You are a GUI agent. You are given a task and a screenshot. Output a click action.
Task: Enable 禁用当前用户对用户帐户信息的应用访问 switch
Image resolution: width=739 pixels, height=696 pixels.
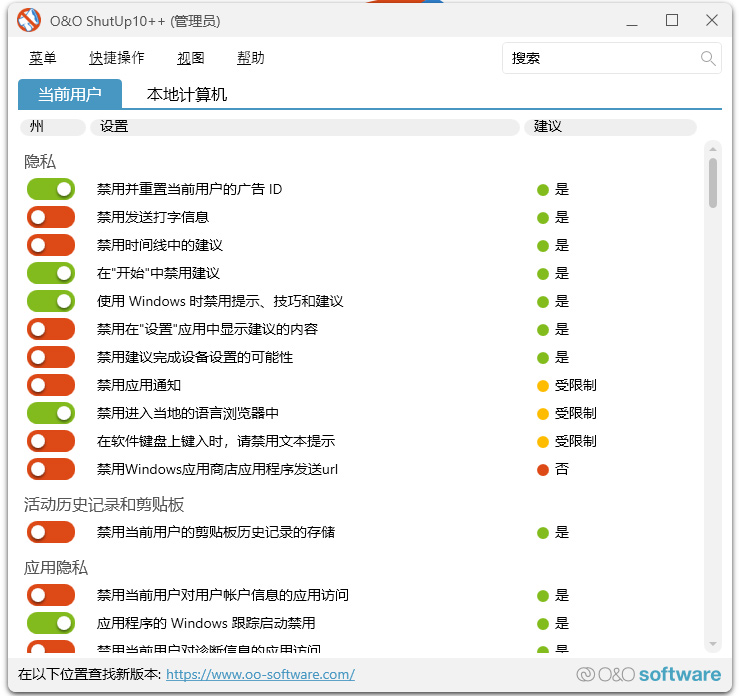point(51,595)
